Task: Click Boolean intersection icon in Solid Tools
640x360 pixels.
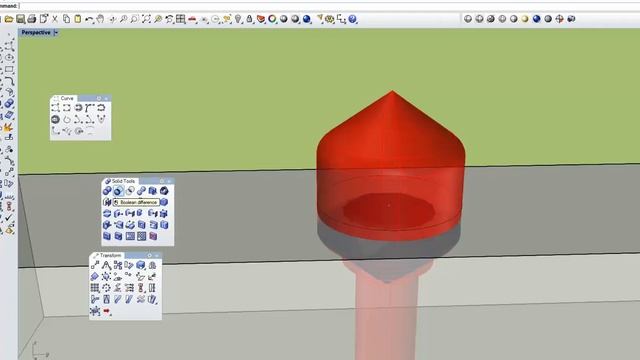Action: [x=130, y=191]
